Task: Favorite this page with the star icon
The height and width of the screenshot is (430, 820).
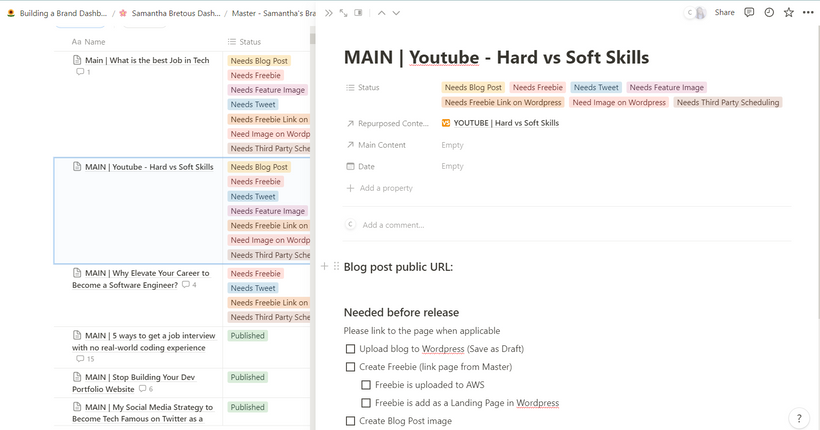Action: coord(789,13)
